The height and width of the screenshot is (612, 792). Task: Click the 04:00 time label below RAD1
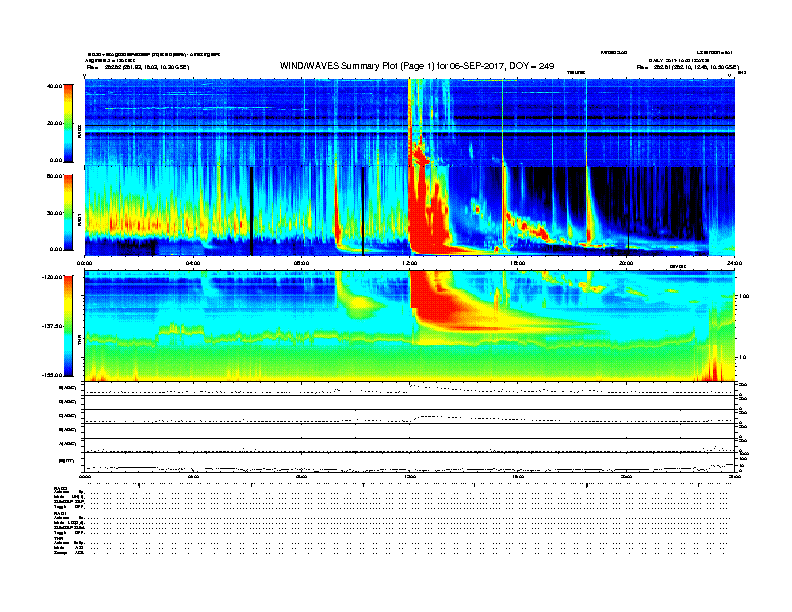coord(193,263)
